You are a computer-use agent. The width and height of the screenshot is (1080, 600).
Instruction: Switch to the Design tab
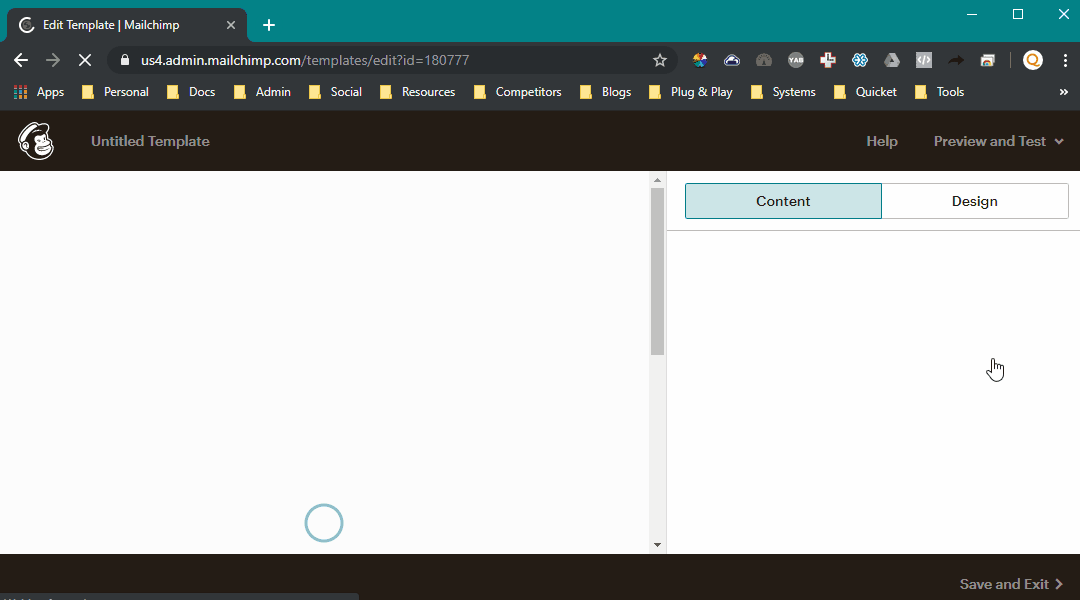(975, 201)
